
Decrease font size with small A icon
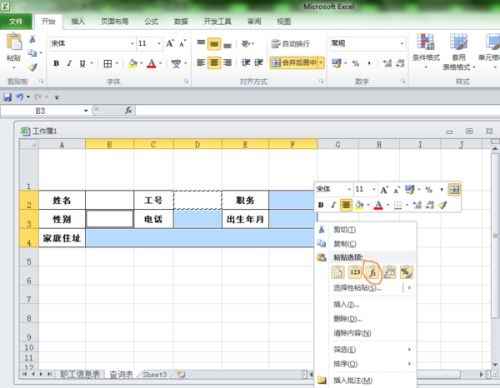[x=182, y=43]
